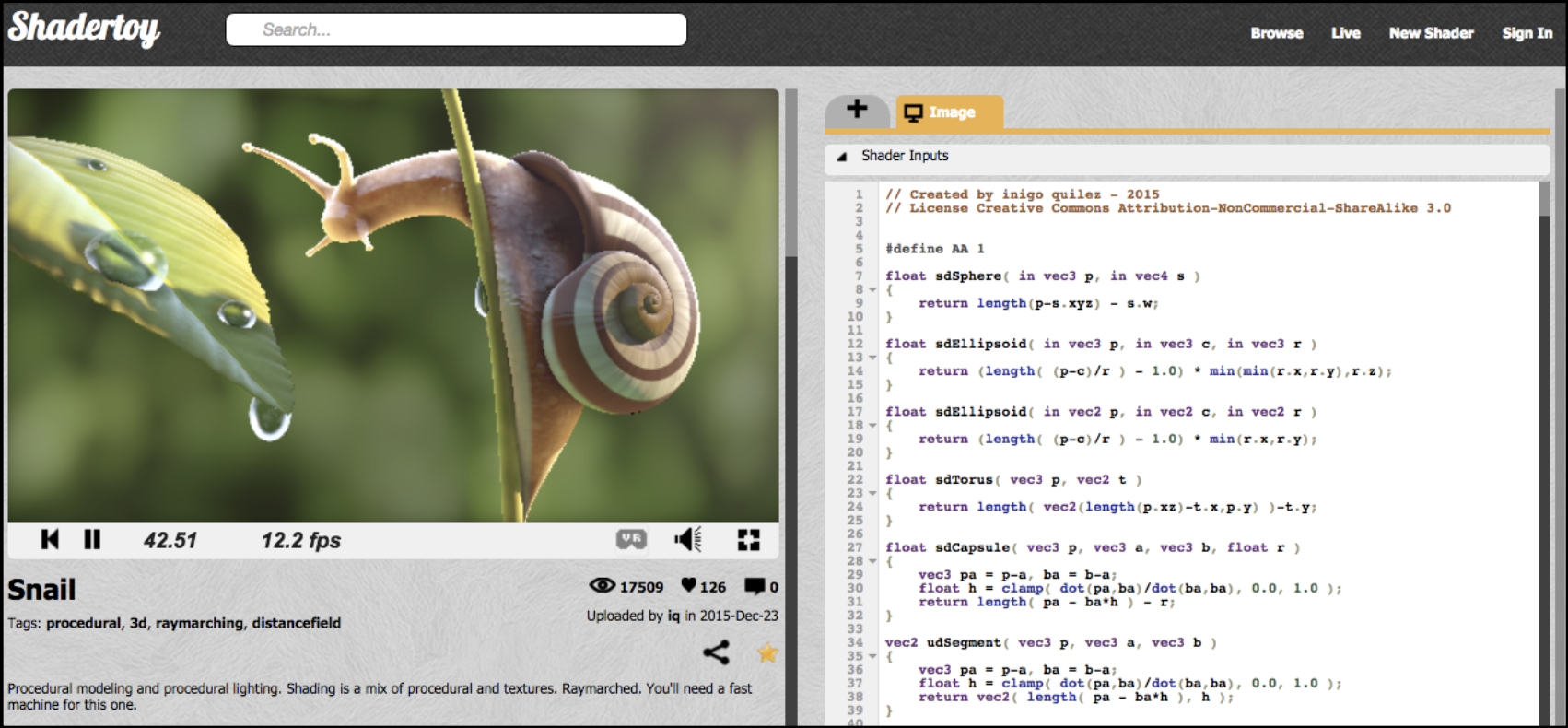1568x728 pixels.
Task: Collapse the sdSphere function code fold arrow
Action: [x=872, y=289]
